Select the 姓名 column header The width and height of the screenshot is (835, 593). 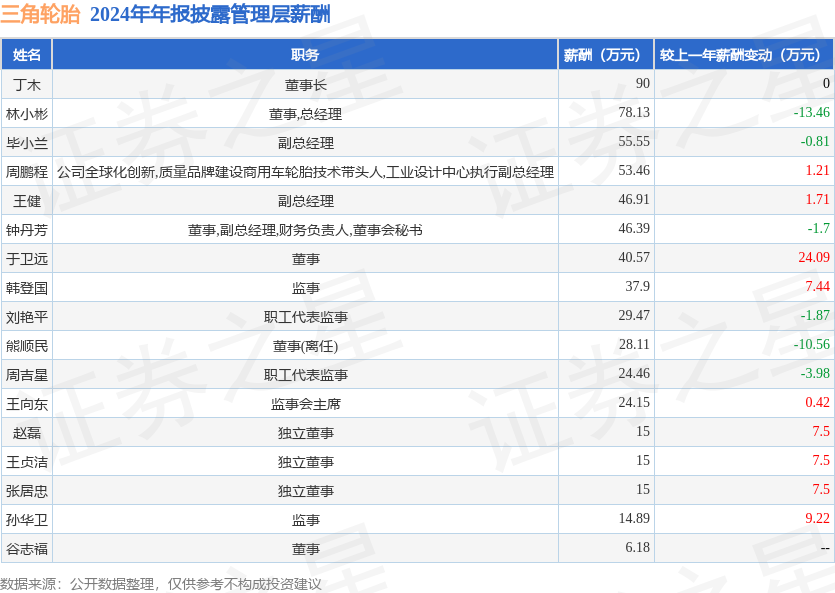[x=27, y=54]
